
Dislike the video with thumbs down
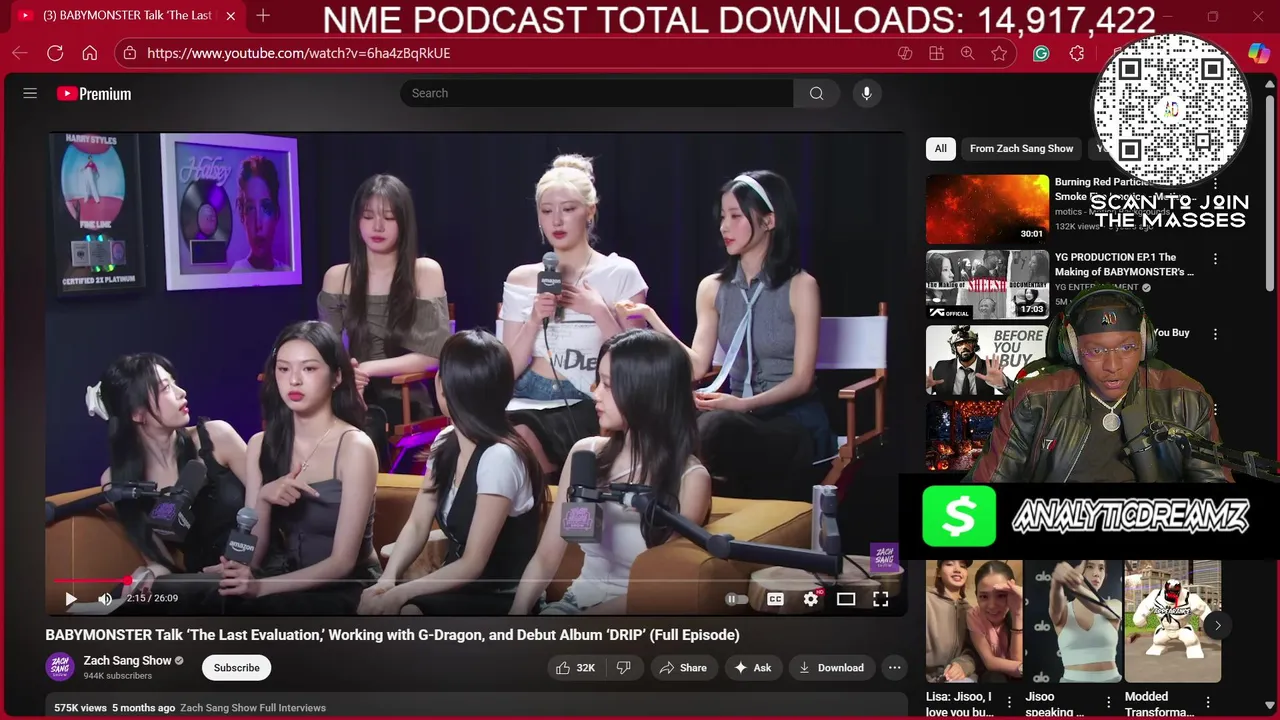[x=624, y=668]
